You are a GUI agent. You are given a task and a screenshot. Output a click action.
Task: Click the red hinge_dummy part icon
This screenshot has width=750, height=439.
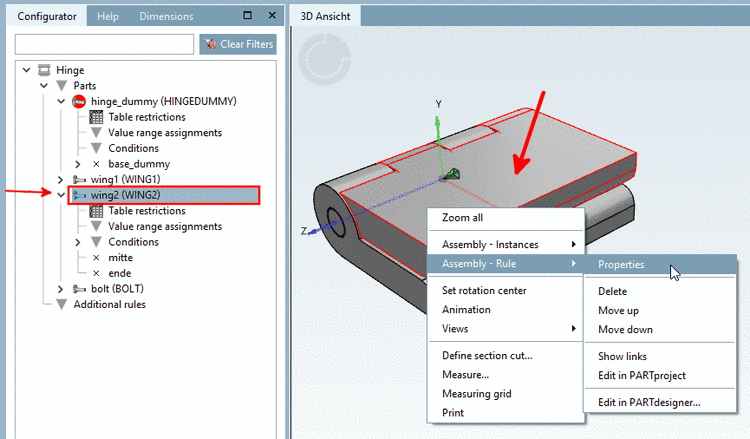[x=79, y=101]
